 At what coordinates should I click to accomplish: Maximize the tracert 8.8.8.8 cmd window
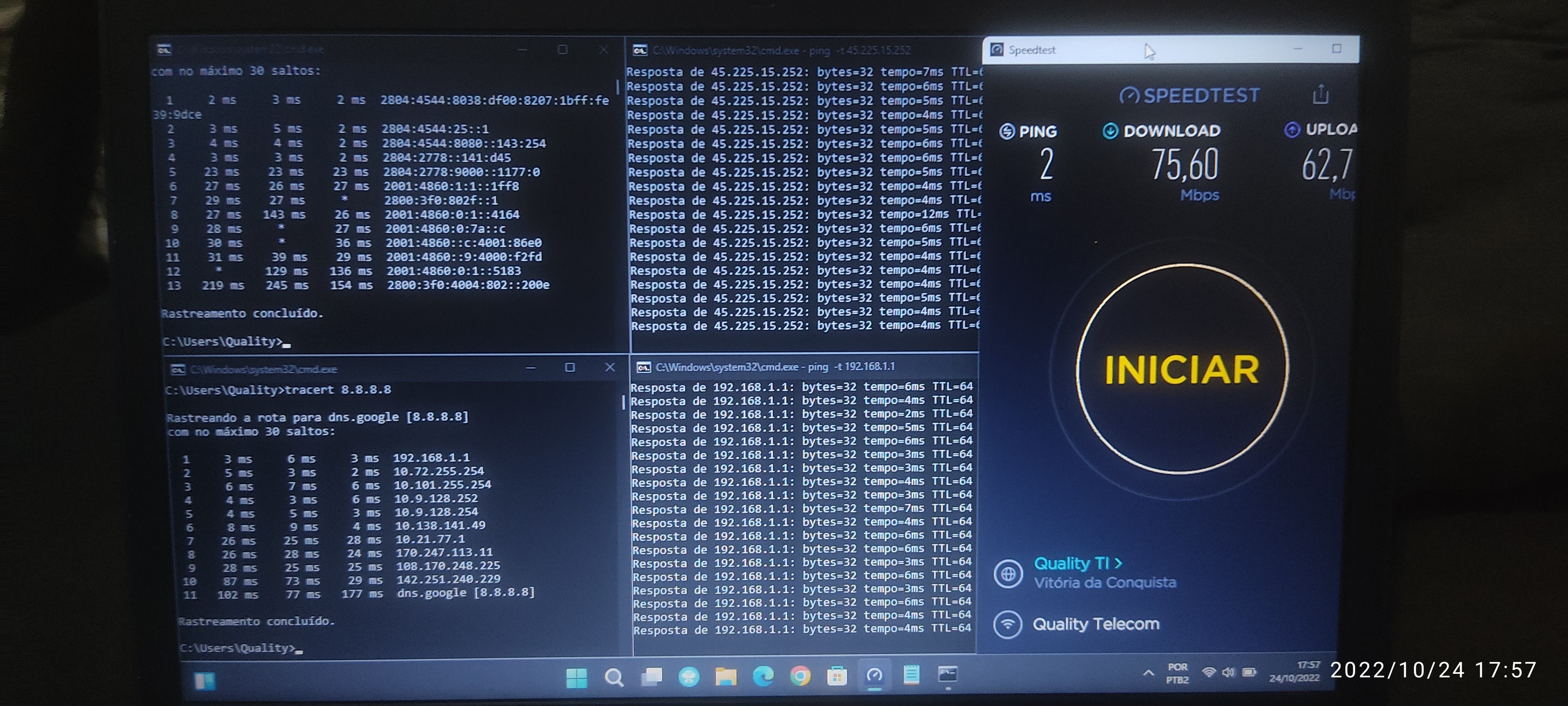coord(570,367)
